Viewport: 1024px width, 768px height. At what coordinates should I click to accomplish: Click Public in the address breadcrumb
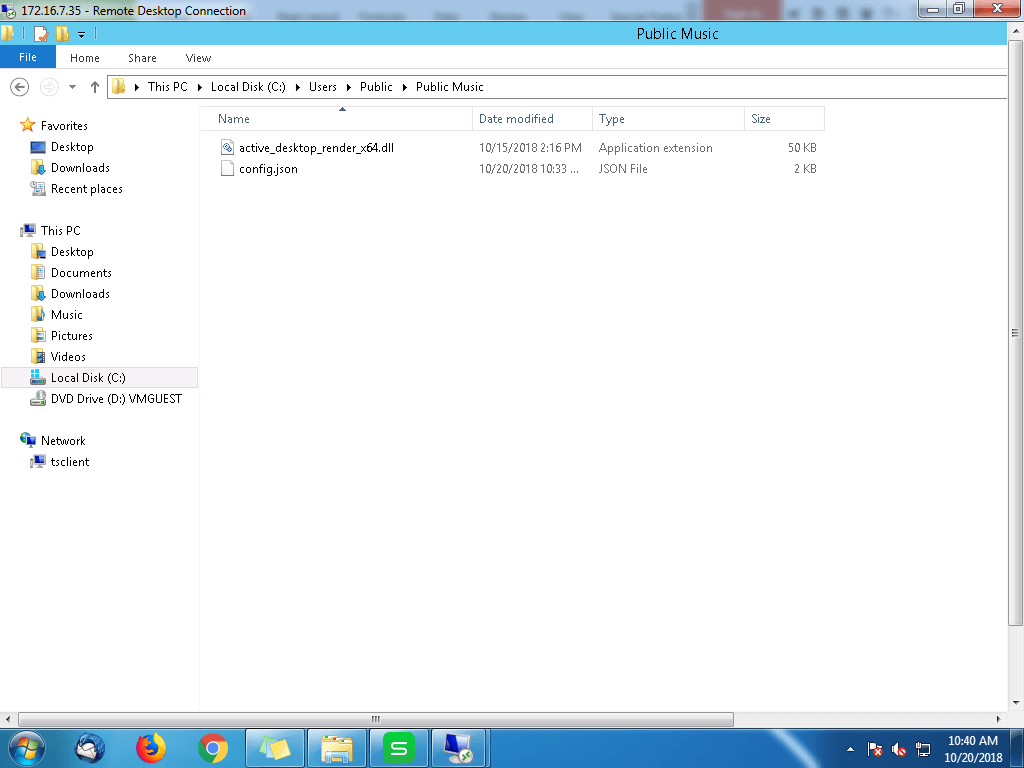(376, 87)
